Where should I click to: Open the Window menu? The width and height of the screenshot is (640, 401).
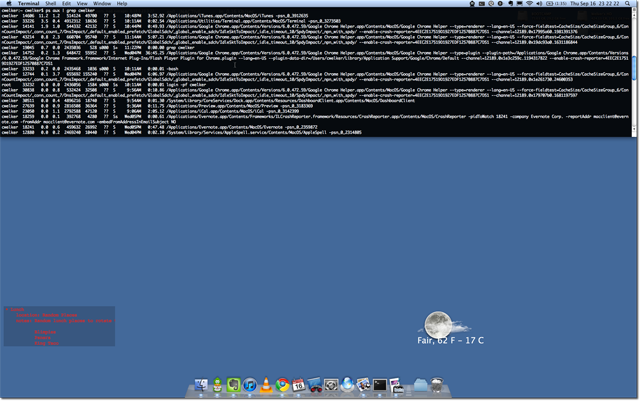[102, 3]
